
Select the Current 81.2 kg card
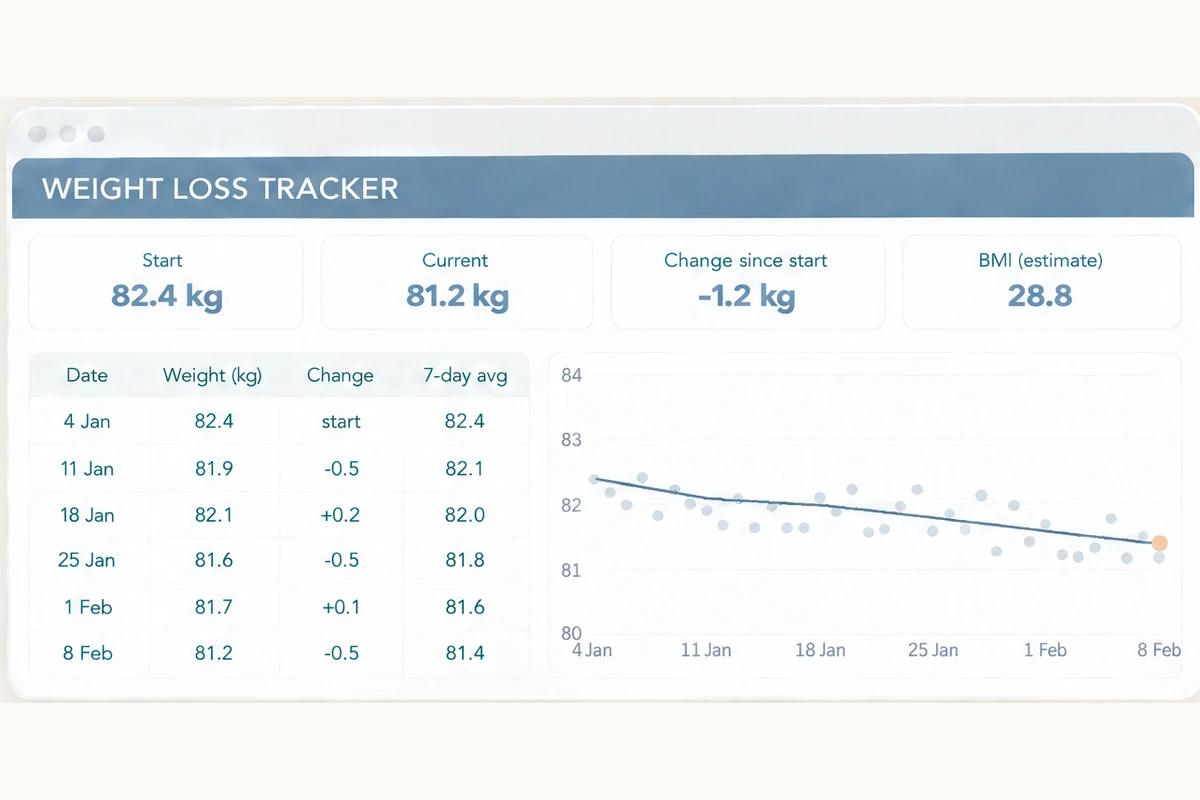click(457, 282)
